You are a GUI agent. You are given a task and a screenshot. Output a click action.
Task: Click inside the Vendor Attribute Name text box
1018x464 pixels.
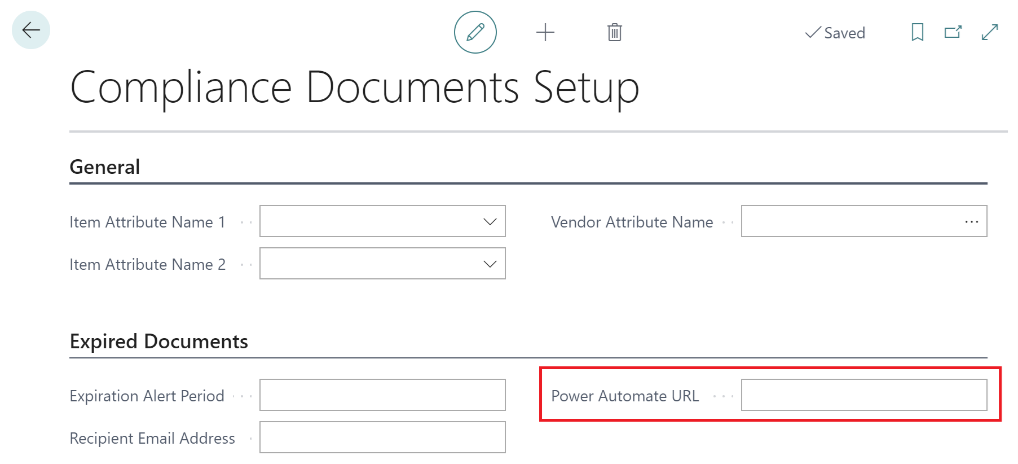[848, 222]
